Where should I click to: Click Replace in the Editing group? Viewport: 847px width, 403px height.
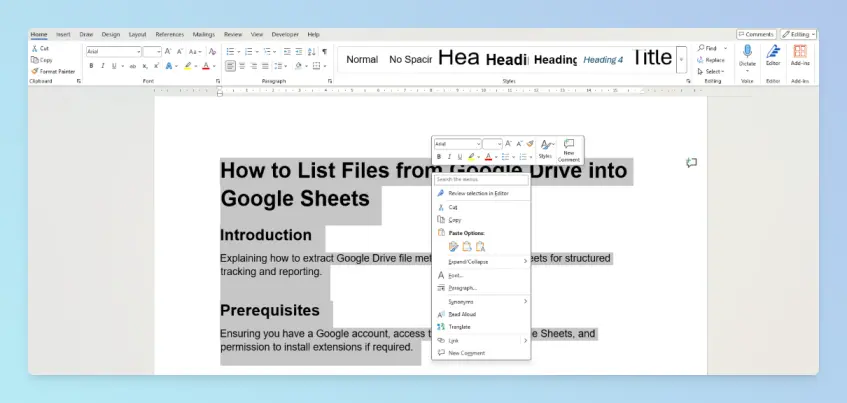(x=711, y=60)
